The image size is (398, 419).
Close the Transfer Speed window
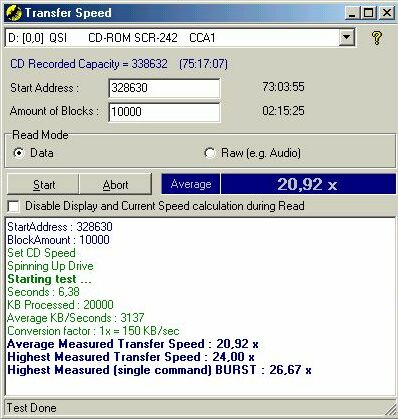[x=386, y=13]
